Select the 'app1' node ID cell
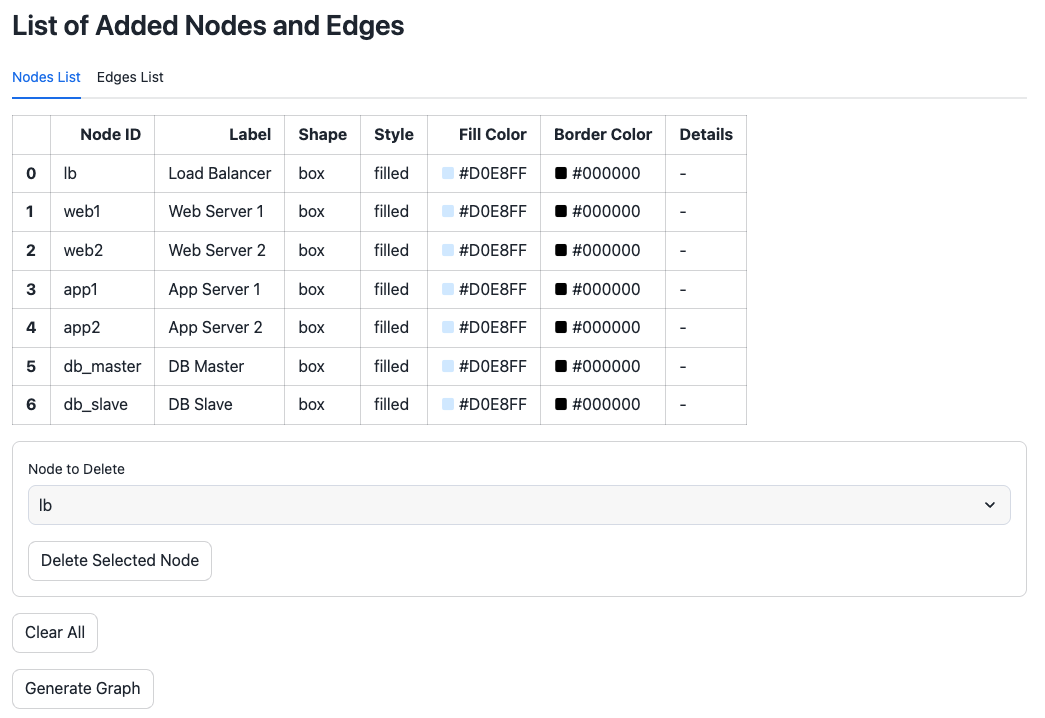Viewport: 1045px width, 718px height. 103,289
